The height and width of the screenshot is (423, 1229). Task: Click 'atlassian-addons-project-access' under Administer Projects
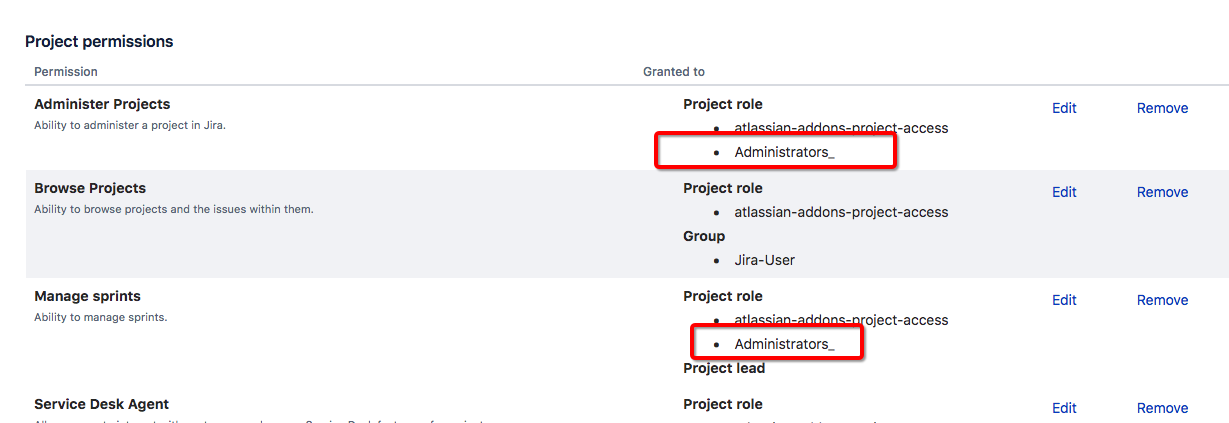coord(841,128)
